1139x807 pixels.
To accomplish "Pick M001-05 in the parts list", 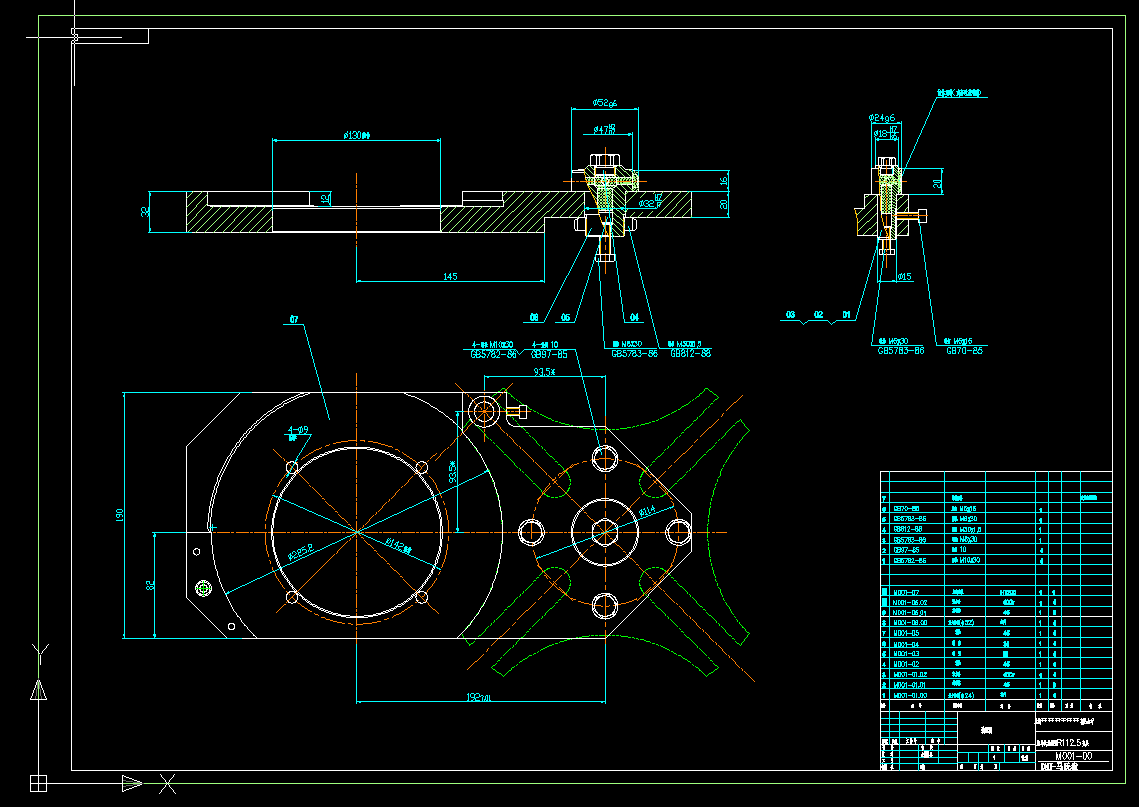I will (906, 633).
